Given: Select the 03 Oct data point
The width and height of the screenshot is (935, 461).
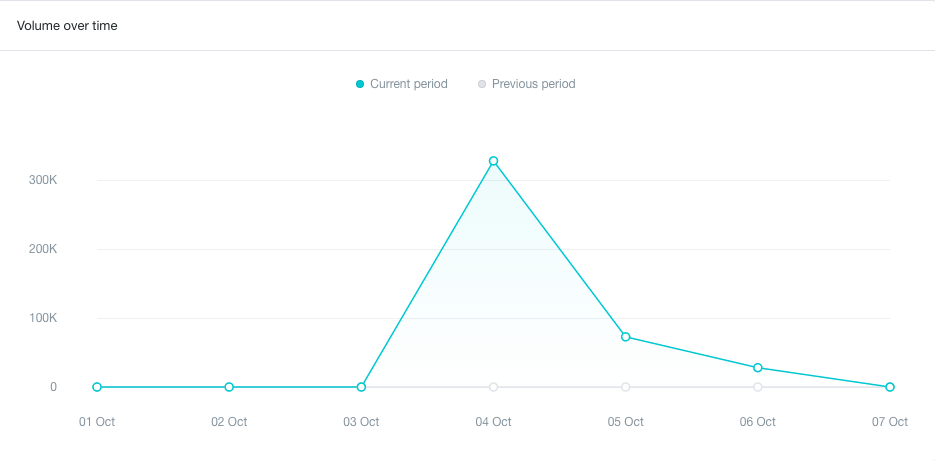Looking at the screenshot, I should point(361,387).
